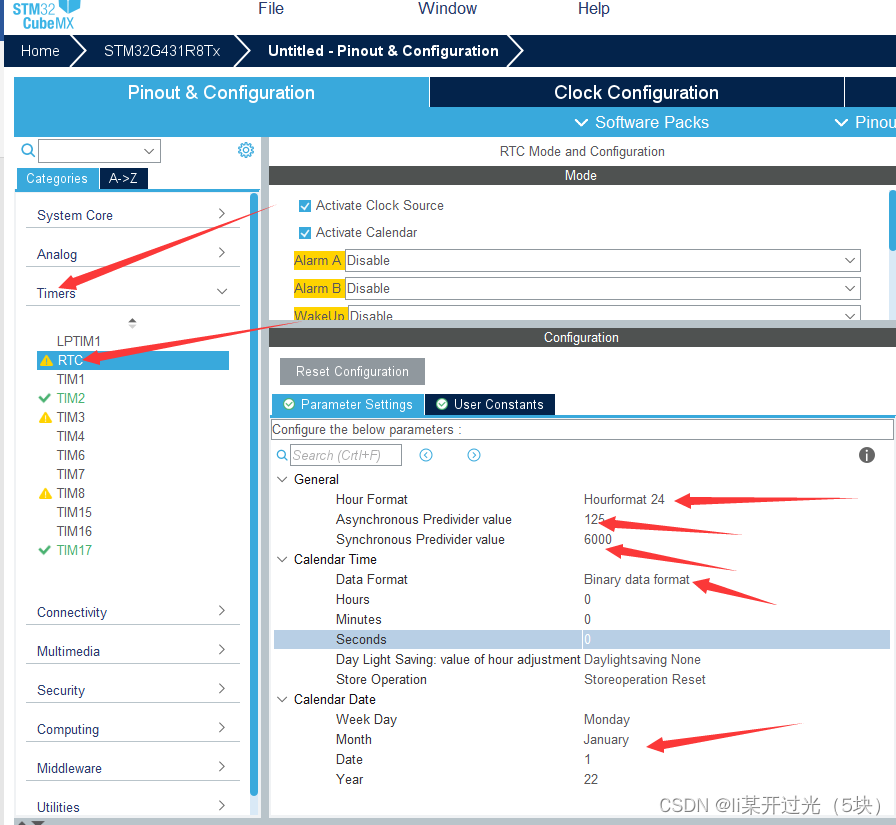Viewport: 896px width, 825px height.
Task: Open the User Constants tab
Action: (490, 404)
